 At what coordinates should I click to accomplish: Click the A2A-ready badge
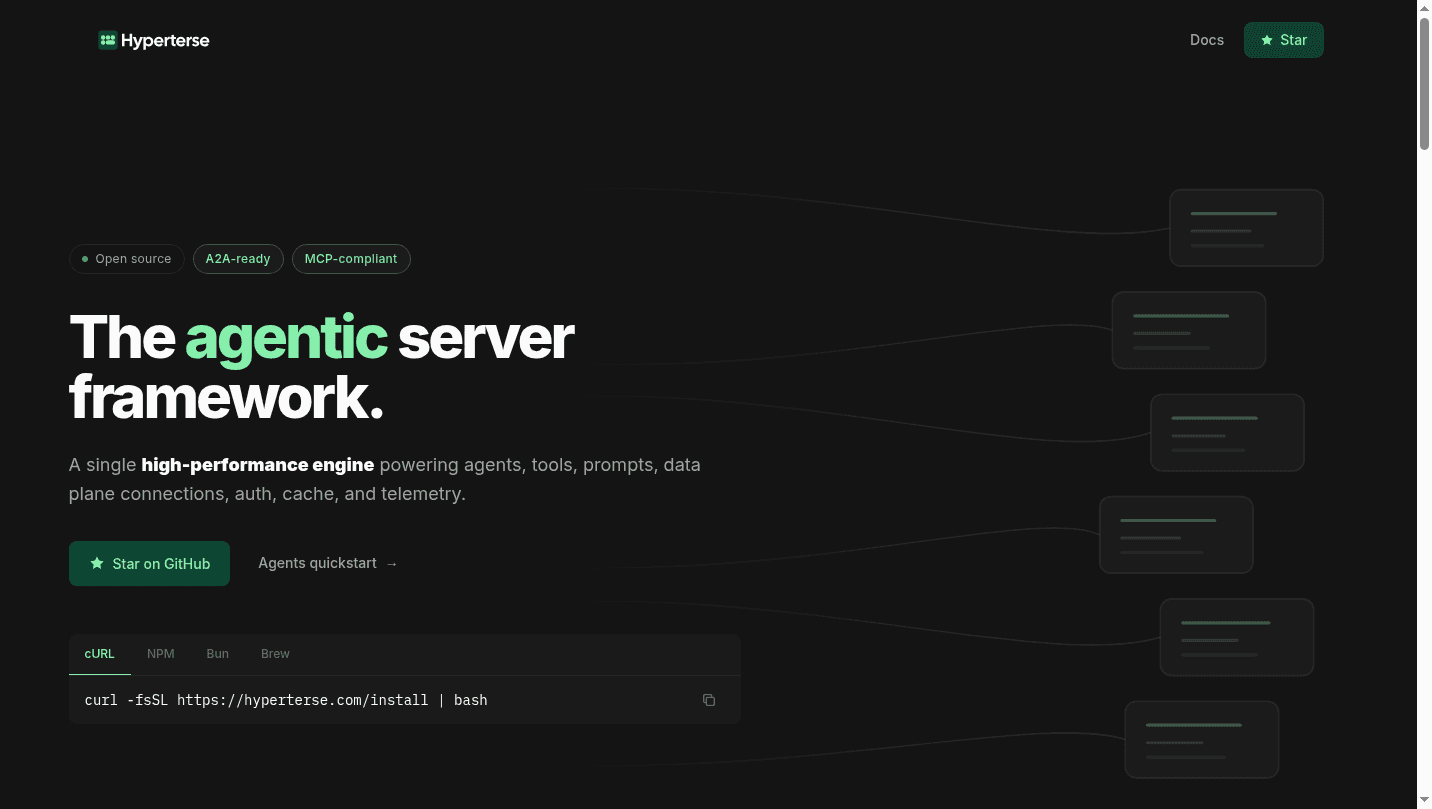pyautogui.click(x=238, y=259)
